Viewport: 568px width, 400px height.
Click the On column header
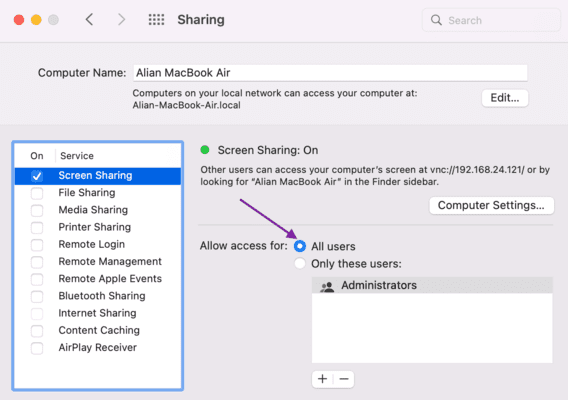[x=37, y=156]
